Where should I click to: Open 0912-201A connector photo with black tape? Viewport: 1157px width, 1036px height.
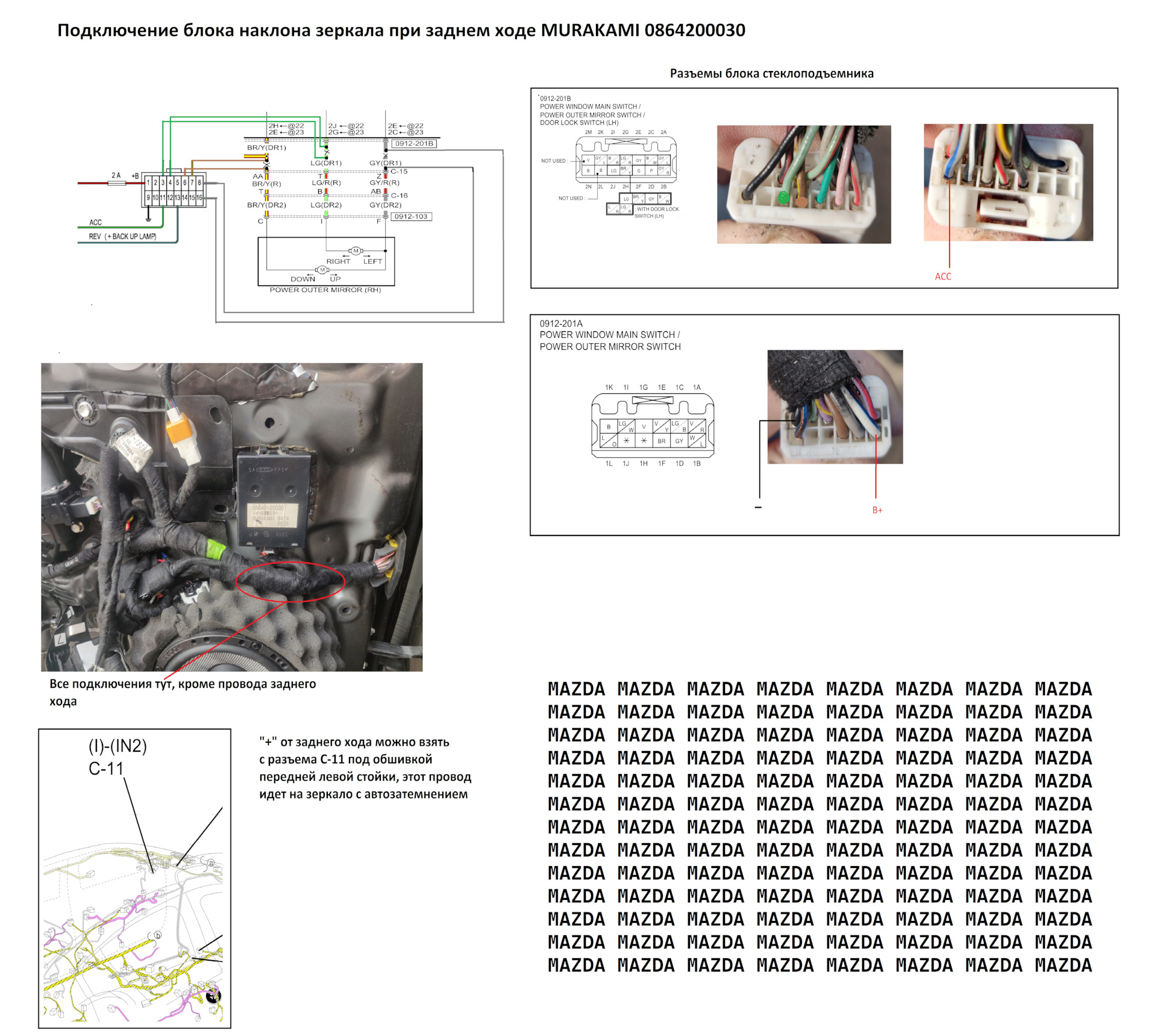tap(835, 407)
